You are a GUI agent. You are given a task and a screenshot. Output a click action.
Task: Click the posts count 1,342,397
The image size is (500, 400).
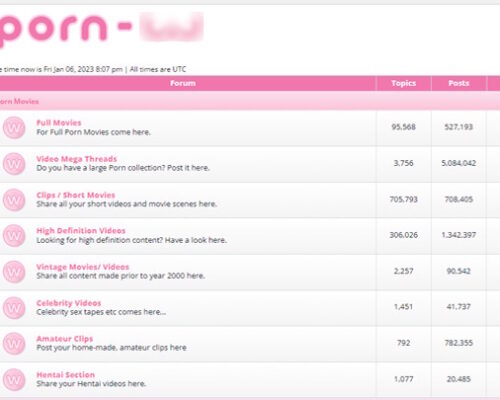click(x=459, y=235)
